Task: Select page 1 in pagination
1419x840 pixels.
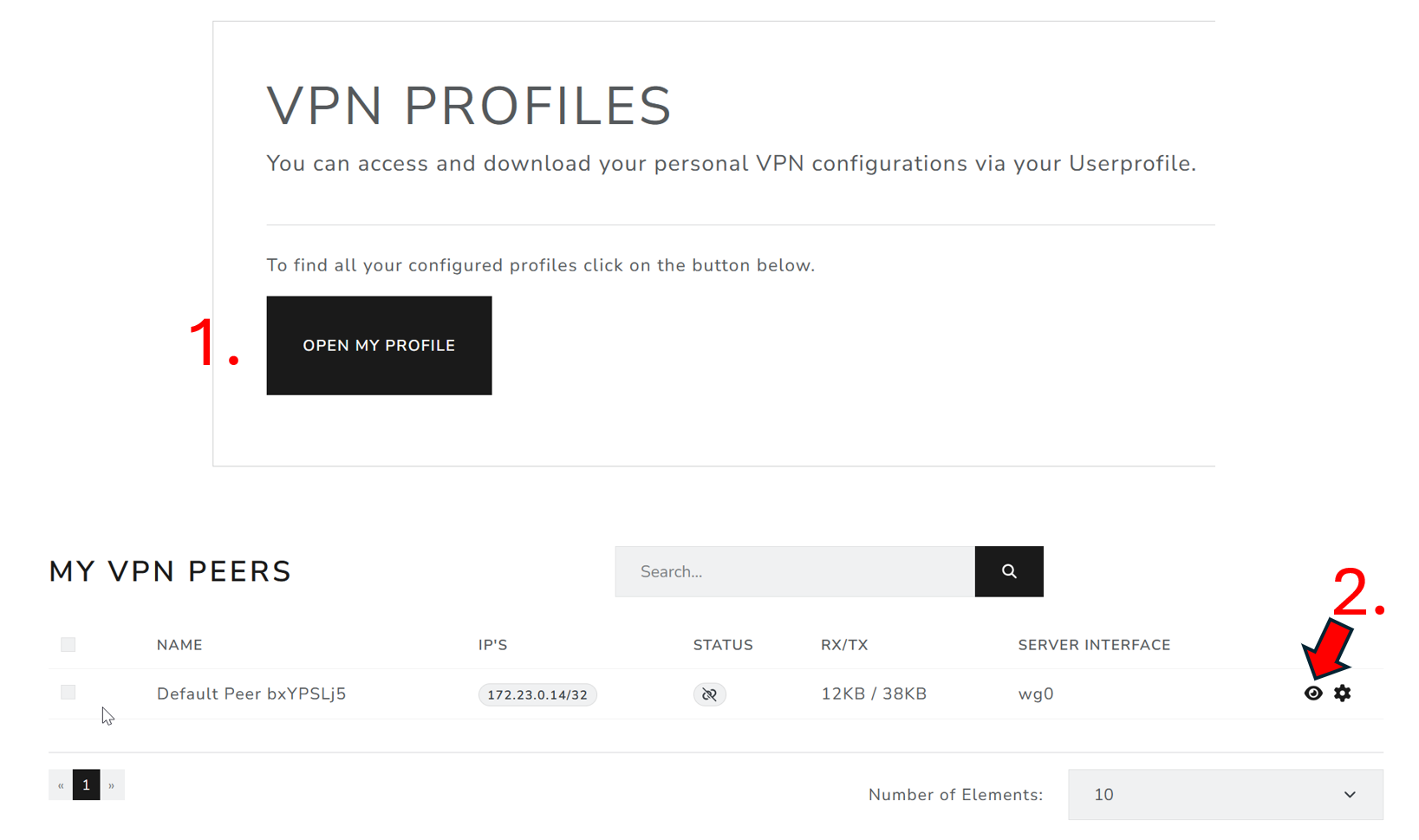Action: [x=86, y=785]
